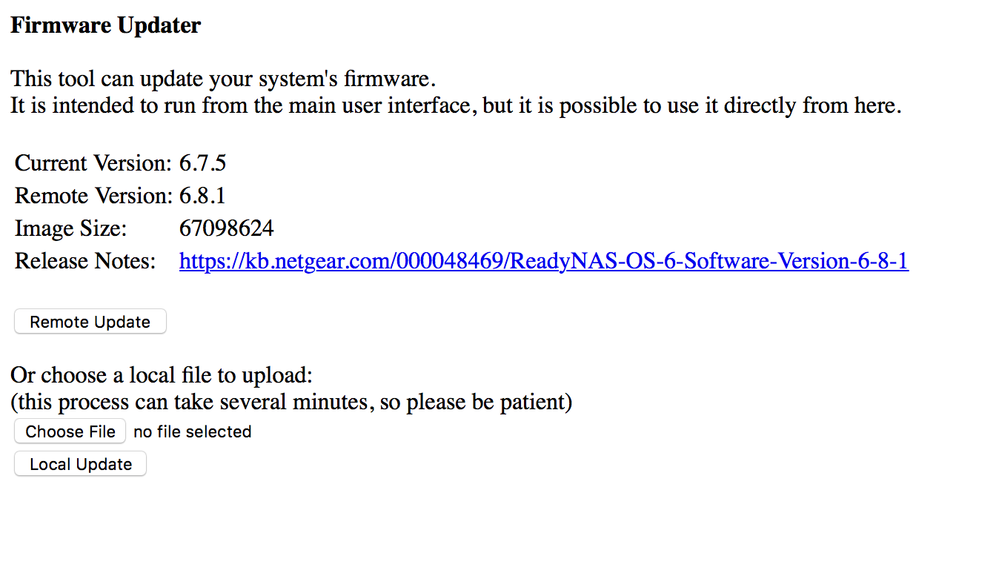The height and width of the screenshot is (568, 999).
Task: Start the Local Update
Action: (80, 464)
